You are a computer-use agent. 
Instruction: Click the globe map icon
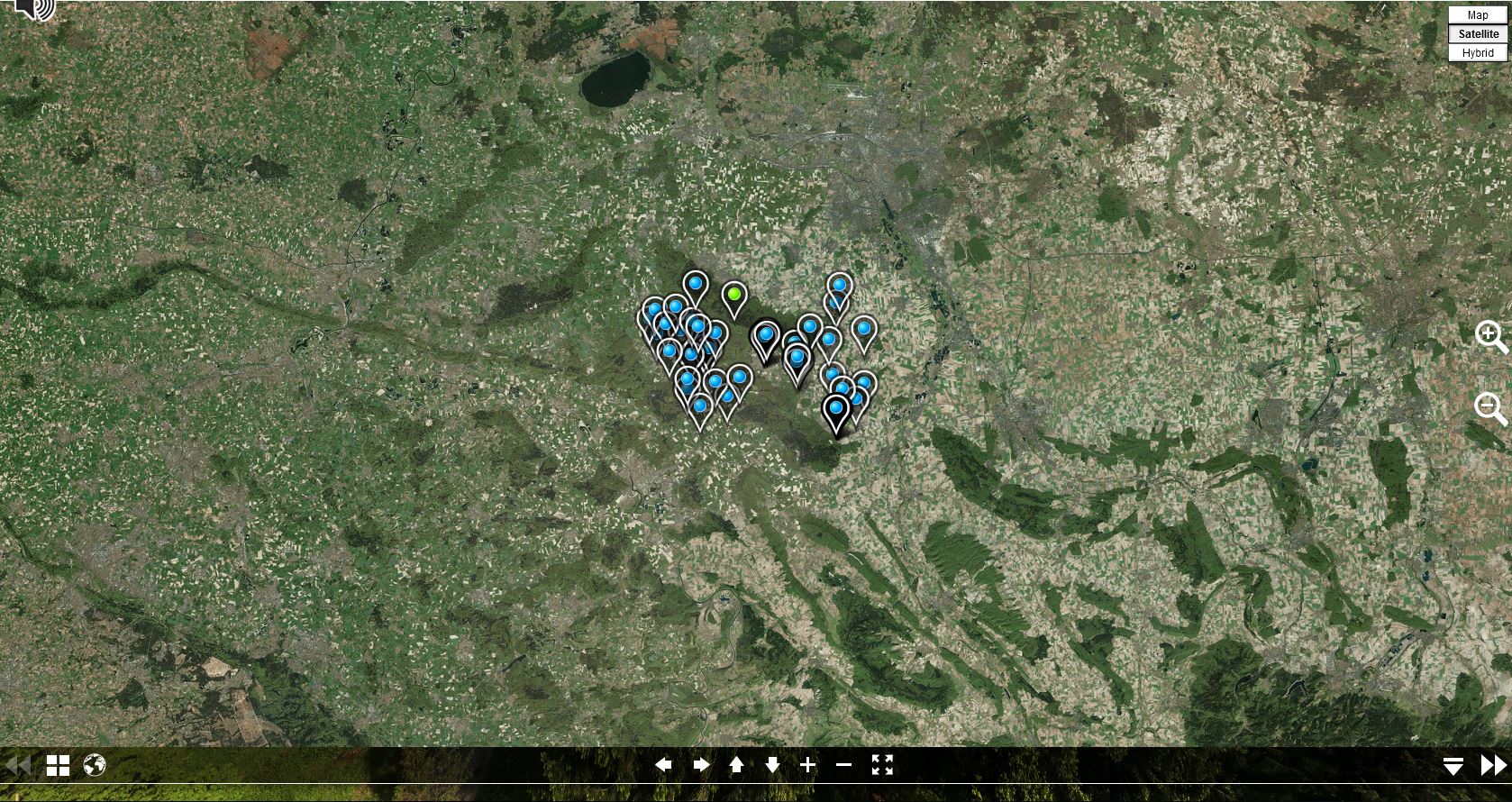coord(95,766)
